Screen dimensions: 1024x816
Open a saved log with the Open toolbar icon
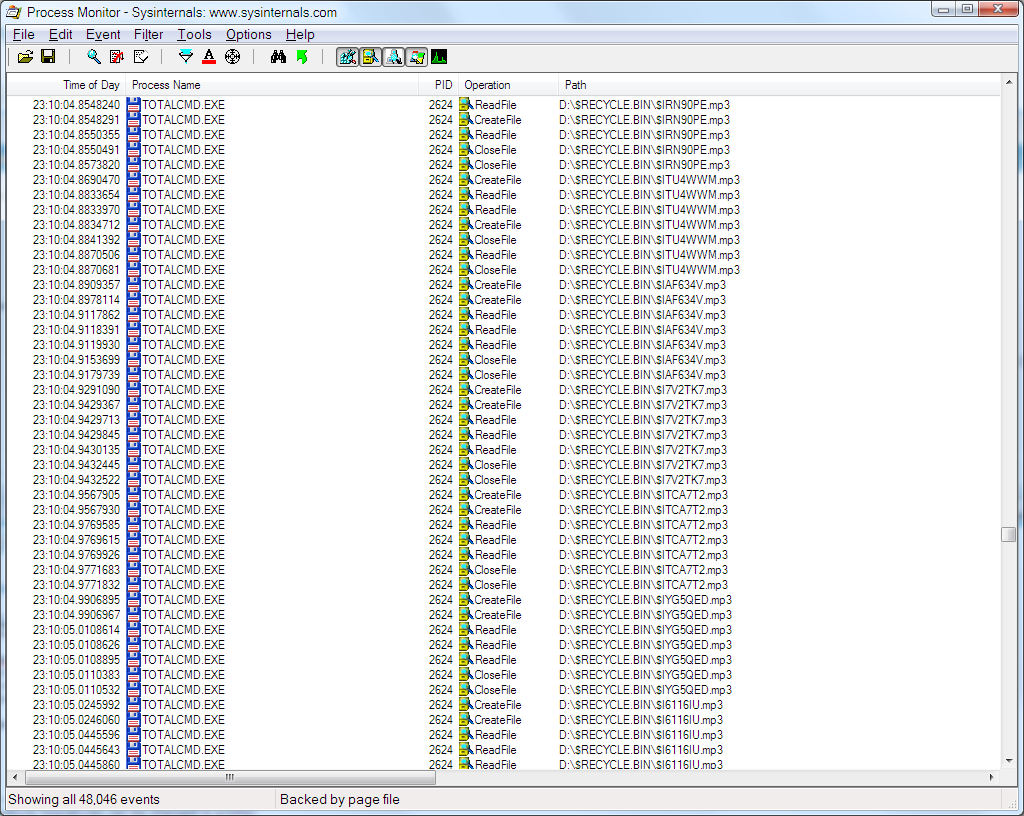[x=25, y=57]
